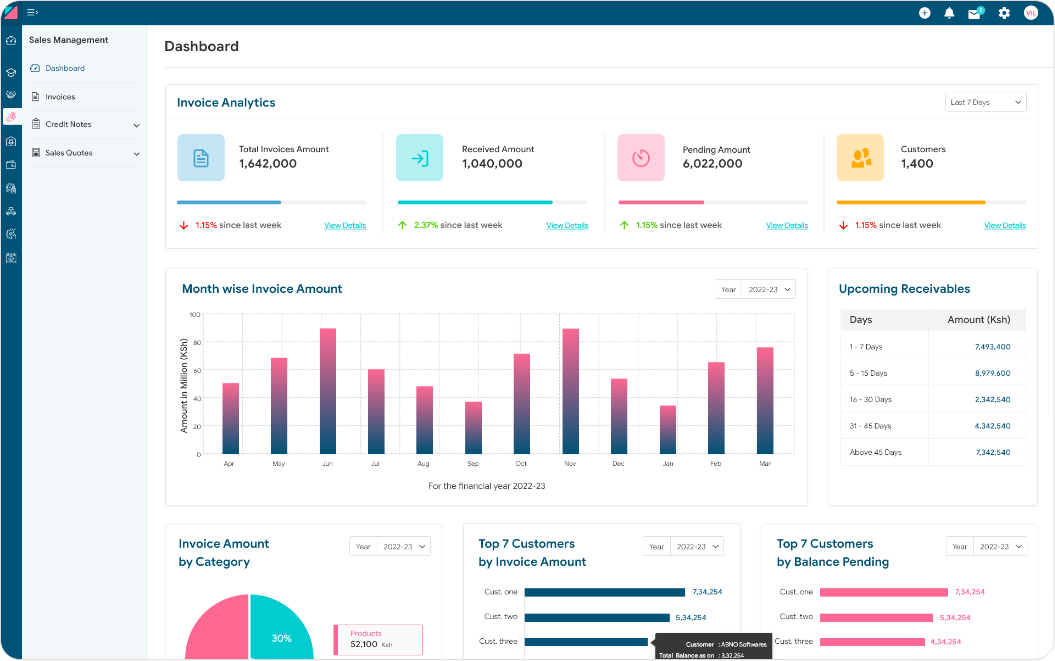View Details for Received Amount
The height and width of the screenshot is (661, 1055).
567,225
